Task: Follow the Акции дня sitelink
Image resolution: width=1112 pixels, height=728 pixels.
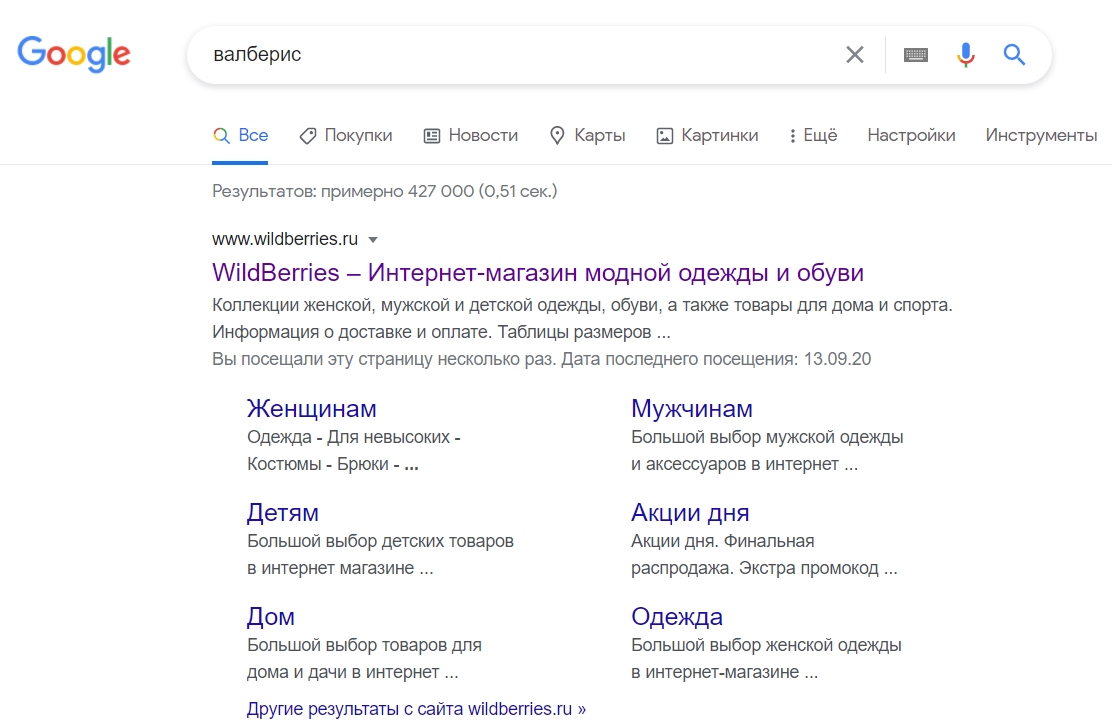Action: coord(691,512)
